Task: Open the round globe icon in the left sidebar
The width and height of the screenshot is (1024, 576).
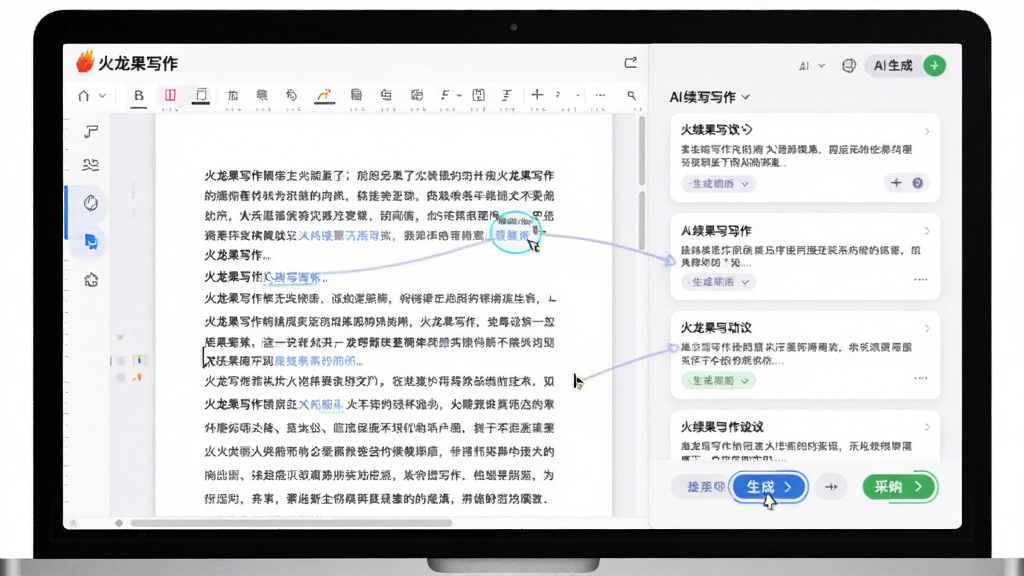Action: tap(91, 203)
